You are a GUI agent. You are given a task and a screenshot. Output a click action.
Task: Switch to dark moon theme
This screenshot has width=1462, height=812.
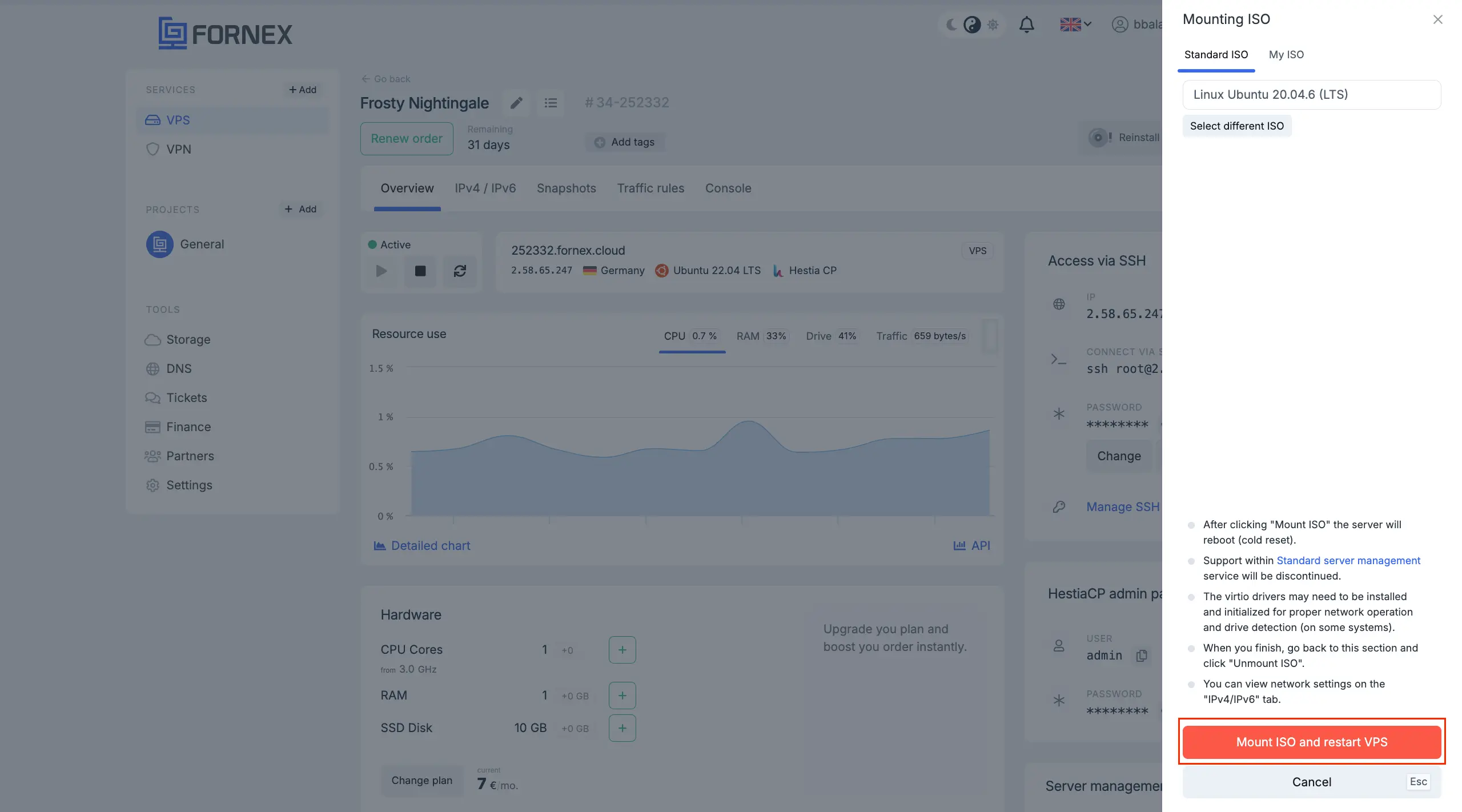click(x=951, y=25)
